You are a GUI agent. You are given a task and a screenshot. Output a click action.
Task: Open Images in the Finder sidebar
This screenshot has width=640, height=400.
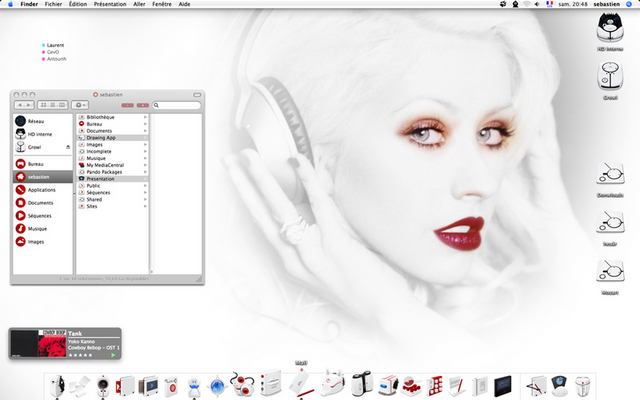(x=36, y=242)
